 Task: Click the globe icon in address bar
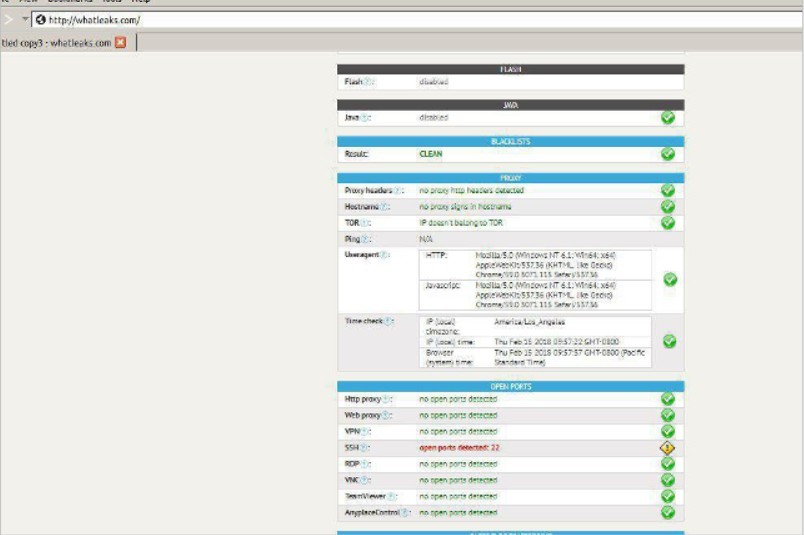click(40, 19)
